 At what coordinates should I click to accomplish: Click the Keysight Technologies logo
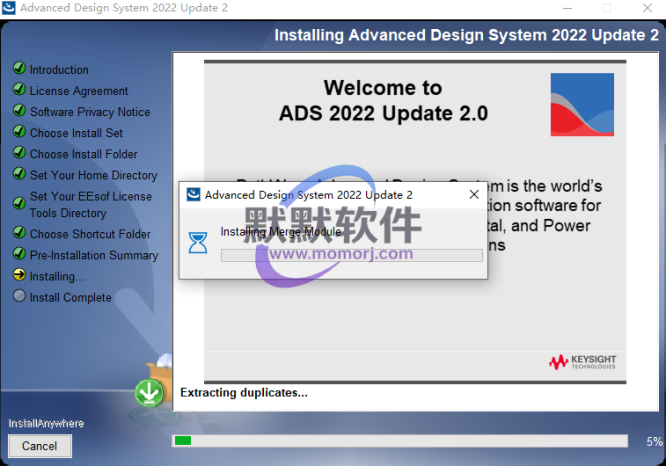pyautogui.click(x=582, y=362)
